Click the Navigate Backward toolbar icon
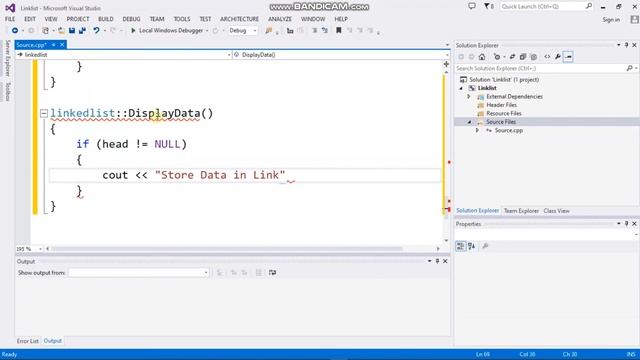This screenshot has width=640, height=360. [x=15, y=31]
